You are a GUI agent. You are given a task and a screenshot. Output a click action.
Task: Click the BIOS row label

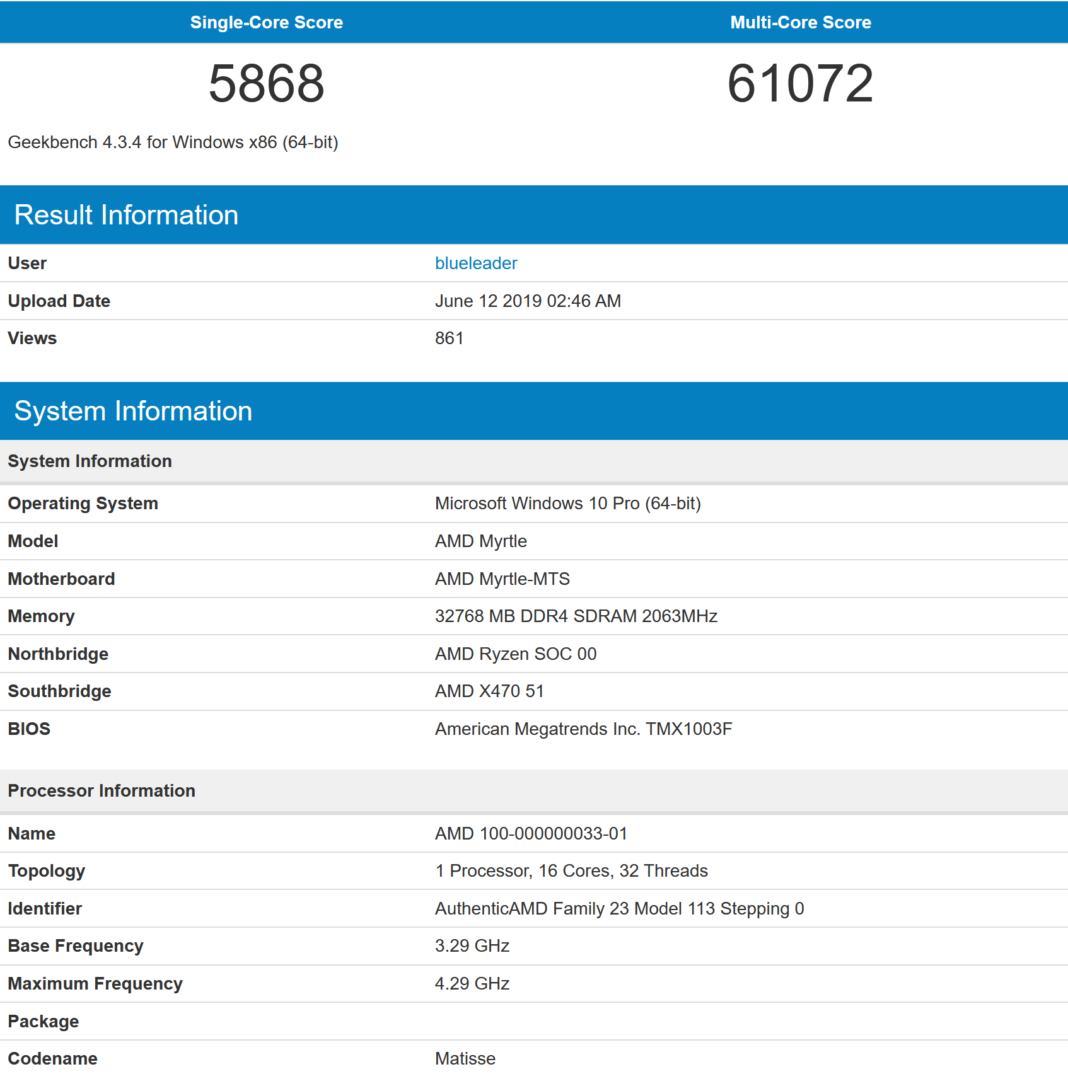click(29, 729)
